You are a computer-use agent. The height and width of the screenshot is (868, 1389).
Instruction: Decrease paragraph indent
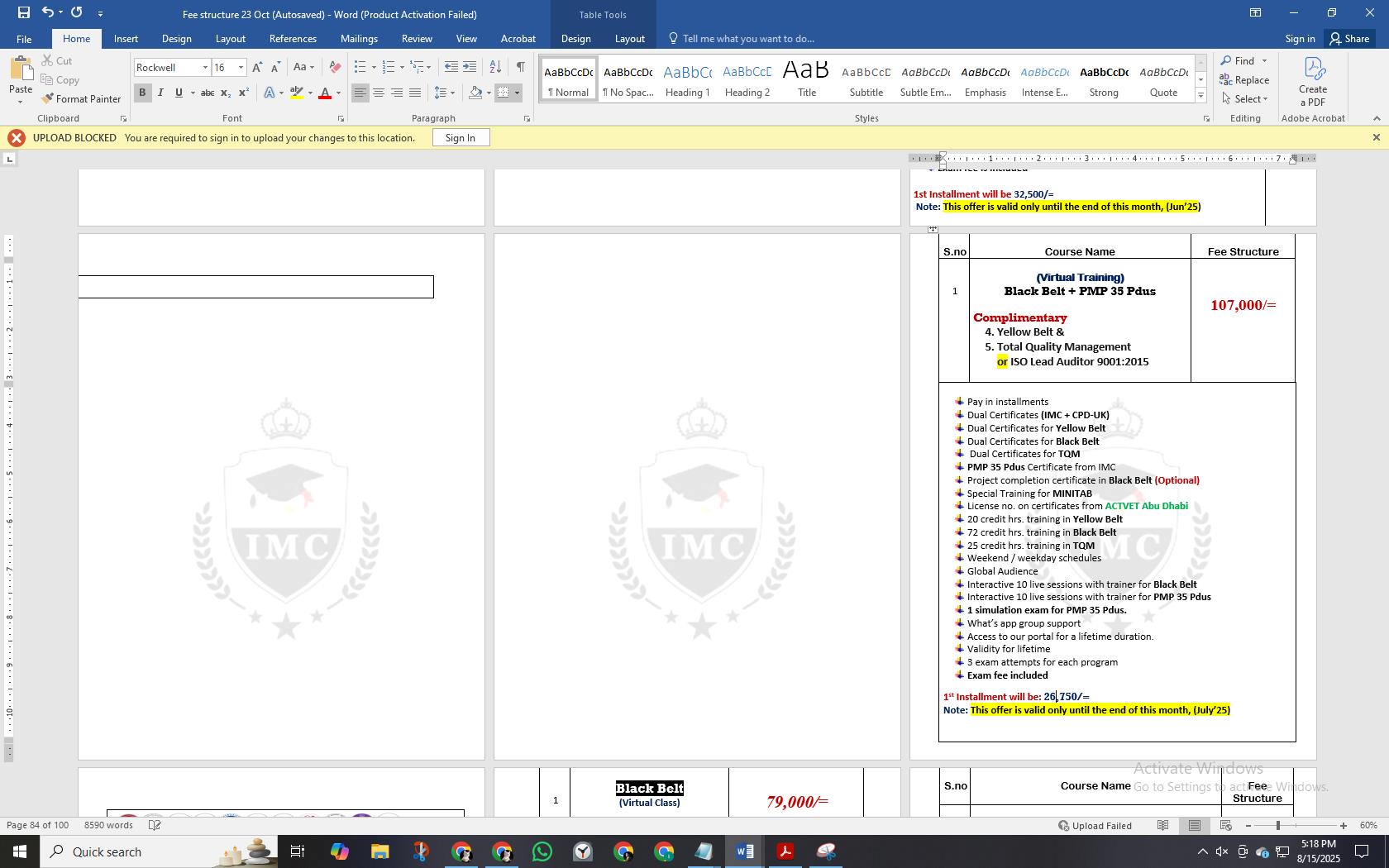pos(451,67)
